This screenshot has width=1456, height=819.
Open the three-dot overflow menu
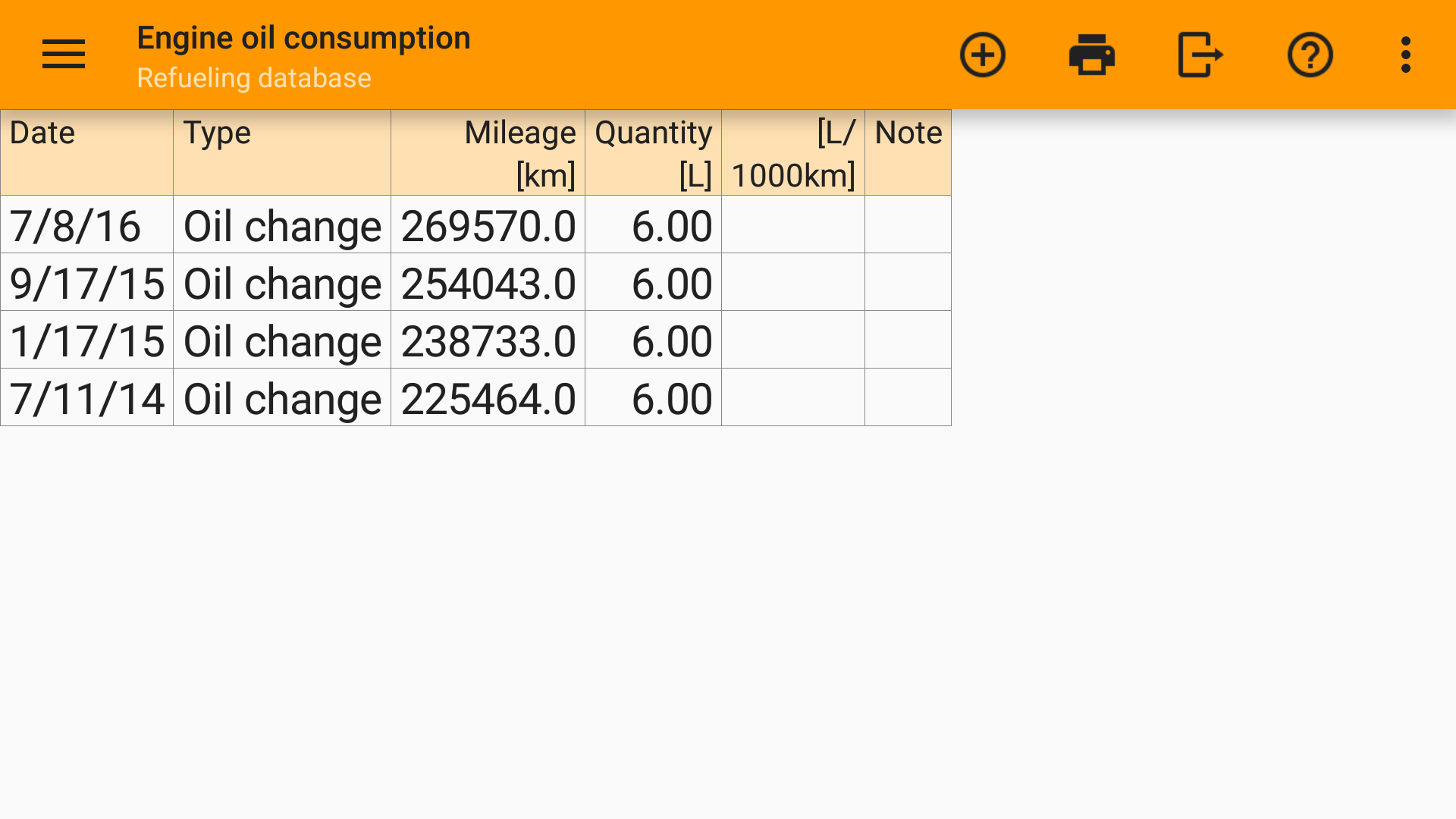click(x=1405, y=55)
